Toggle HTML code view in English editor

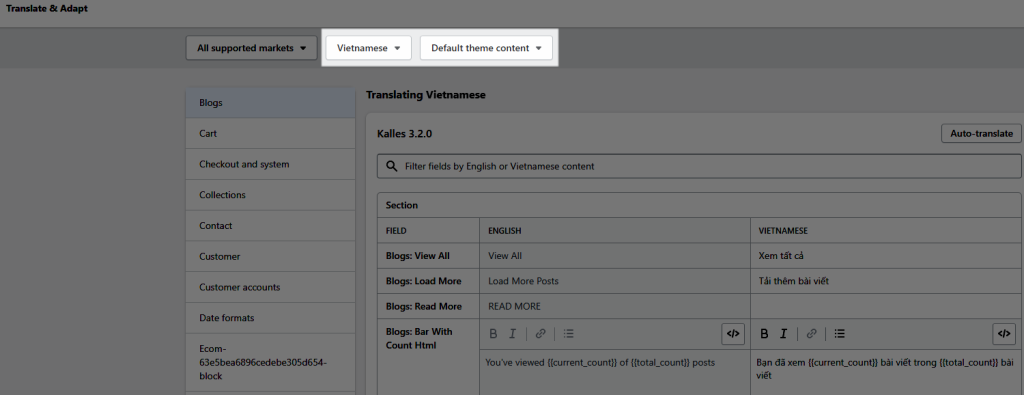point(733,334)
